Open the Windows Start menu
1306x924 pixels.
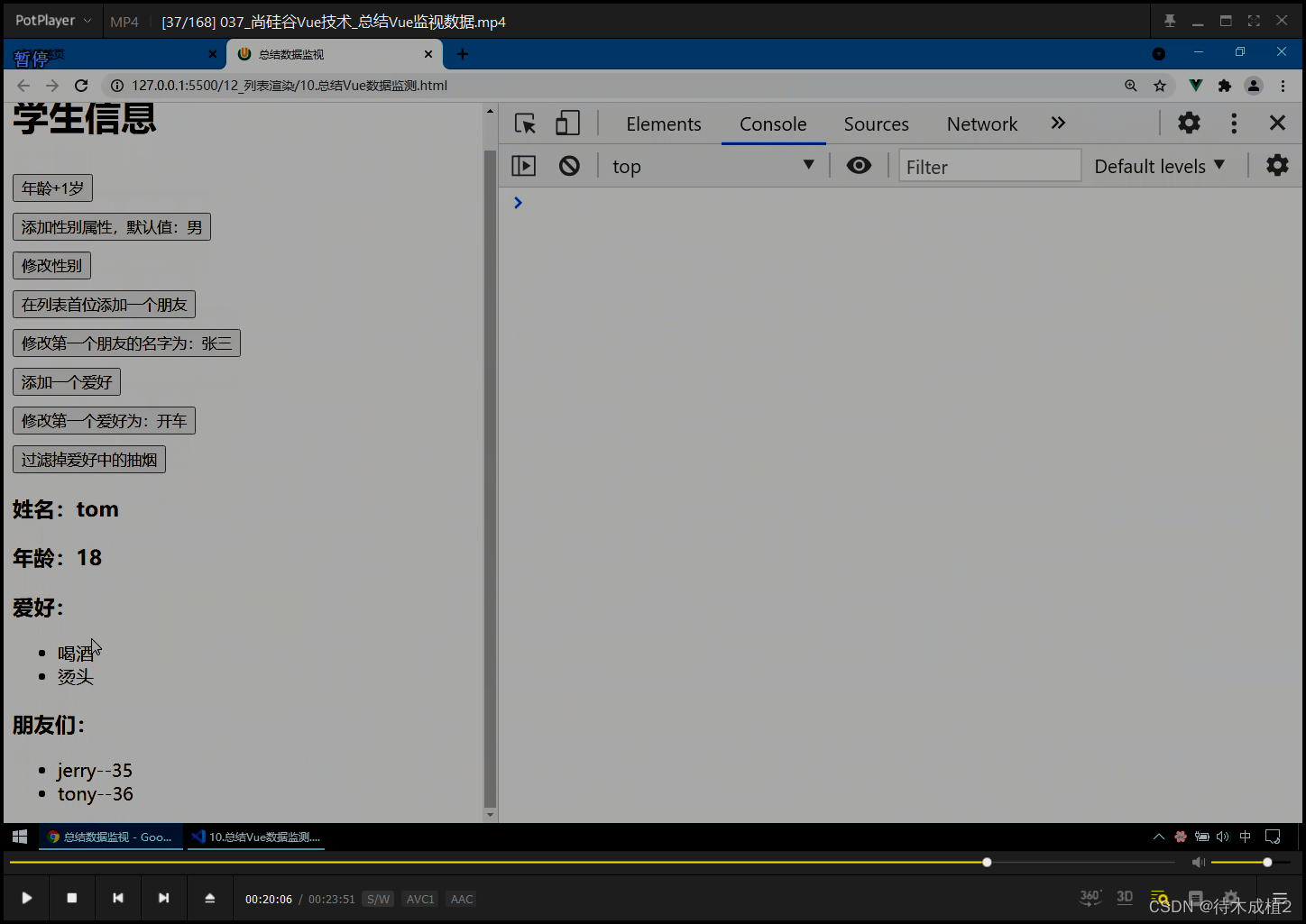[x=20, y=837]
